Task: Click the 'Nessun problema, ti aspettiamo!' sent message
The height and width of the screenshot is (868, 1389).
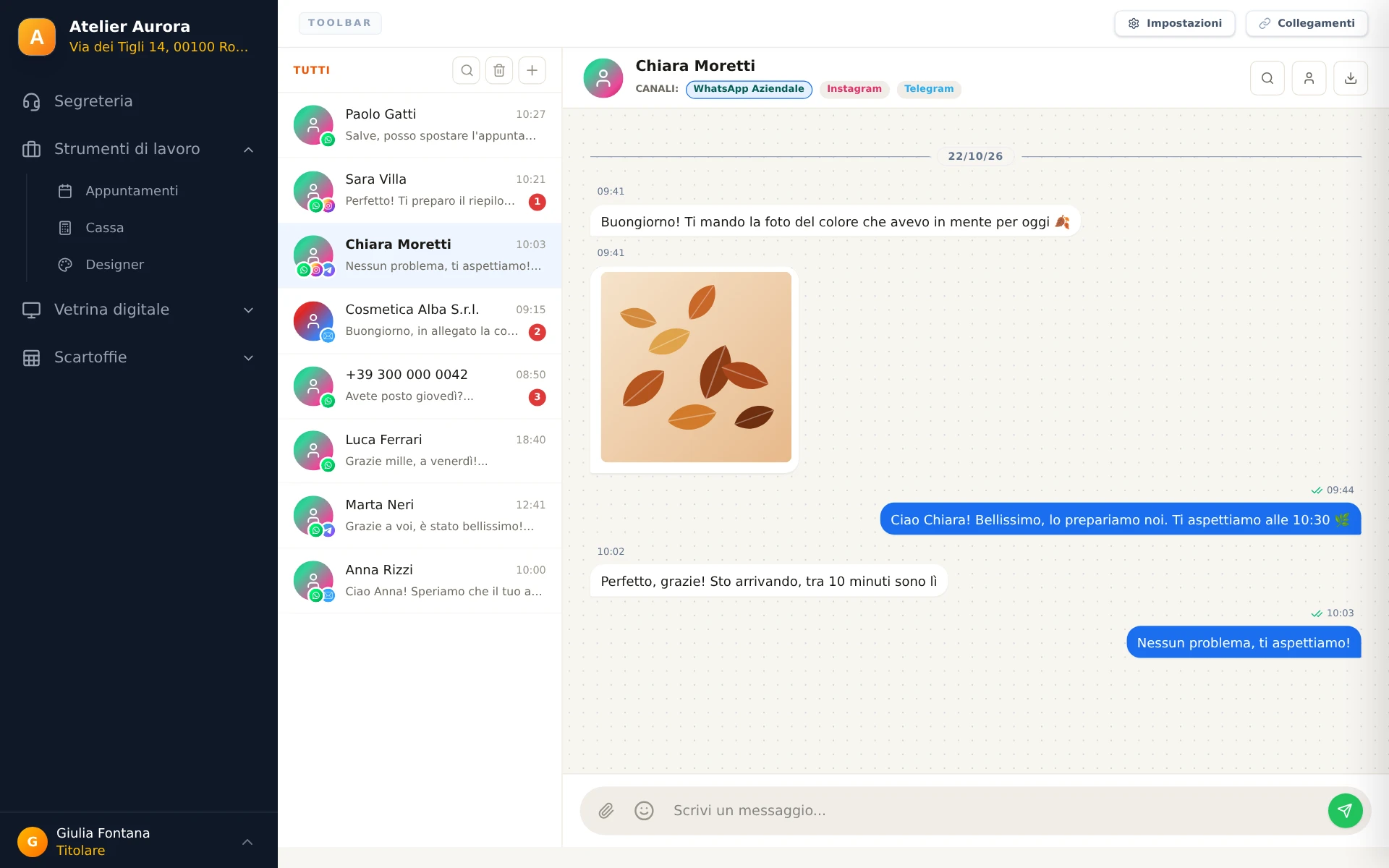Action: click(x=1244, y=642)
